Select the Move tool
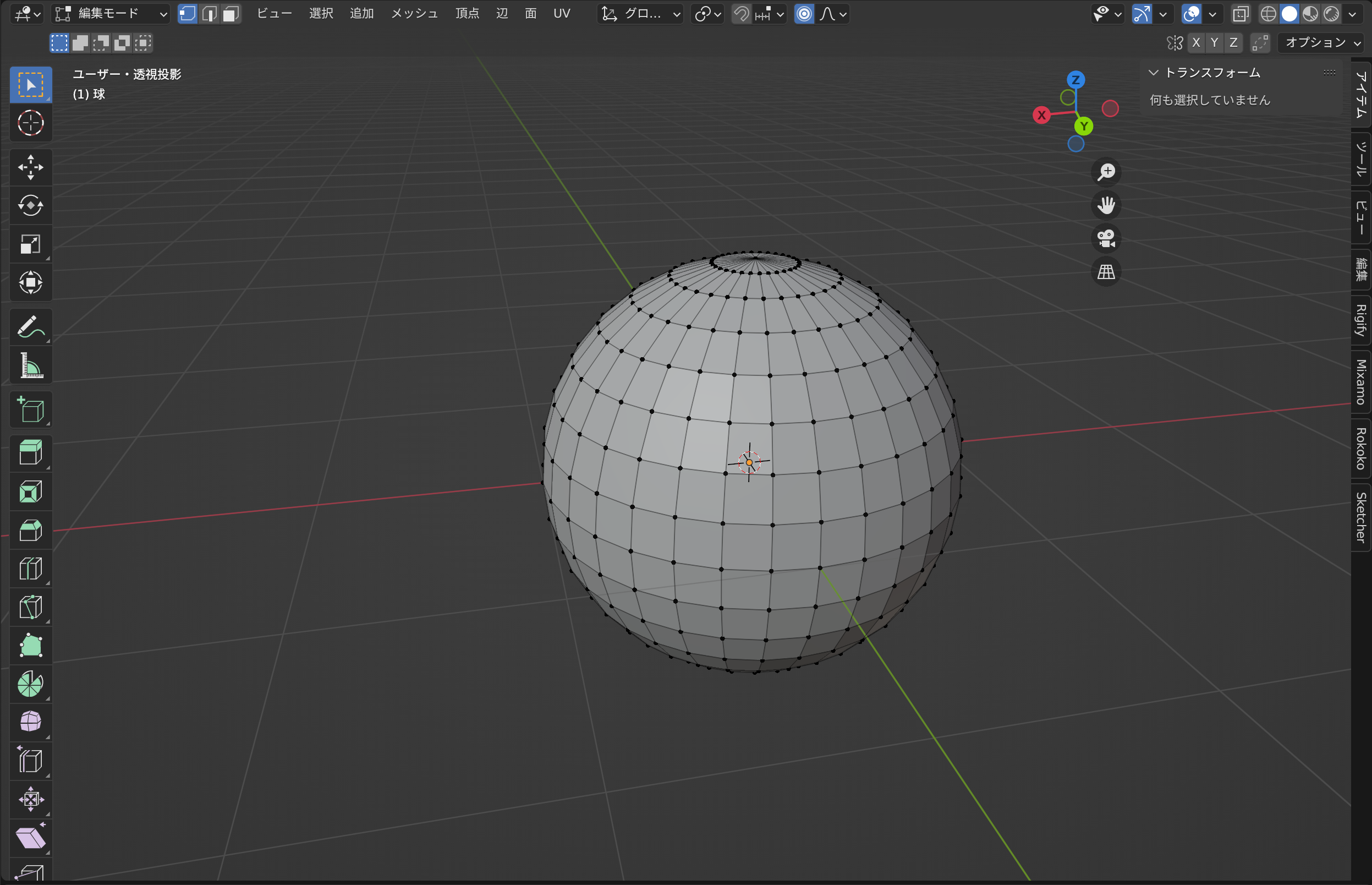The width and height of the screenshot is (1372, 885). (x=31, y=167)
